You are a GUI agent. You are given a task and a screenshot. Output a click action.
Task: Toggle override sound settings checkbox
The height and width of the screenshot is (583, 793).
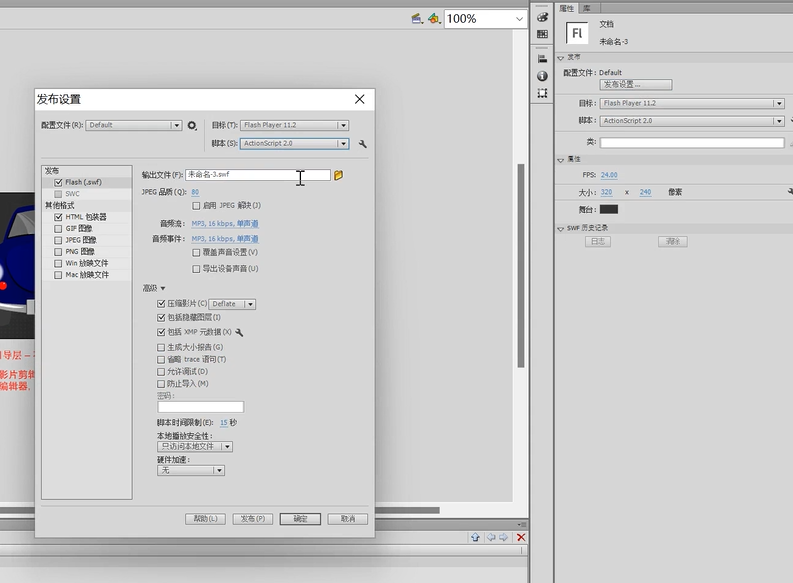point(196,252)
